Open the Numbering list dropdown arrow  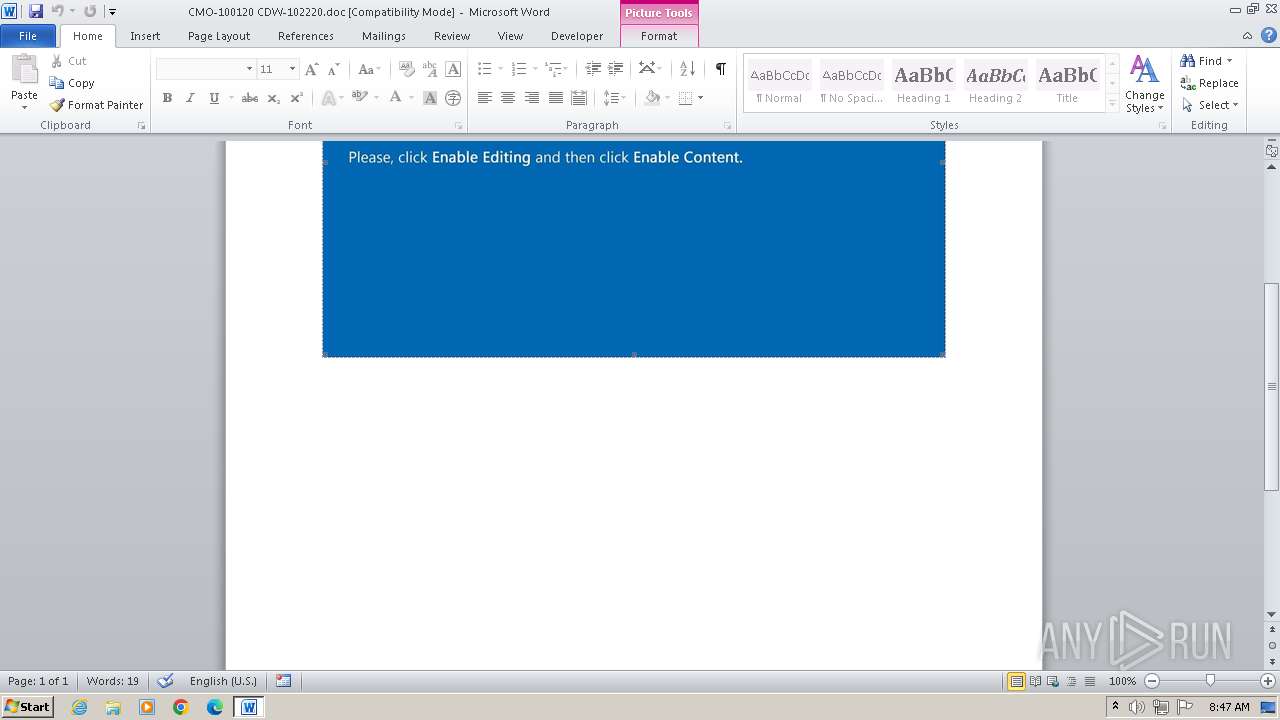534,69
